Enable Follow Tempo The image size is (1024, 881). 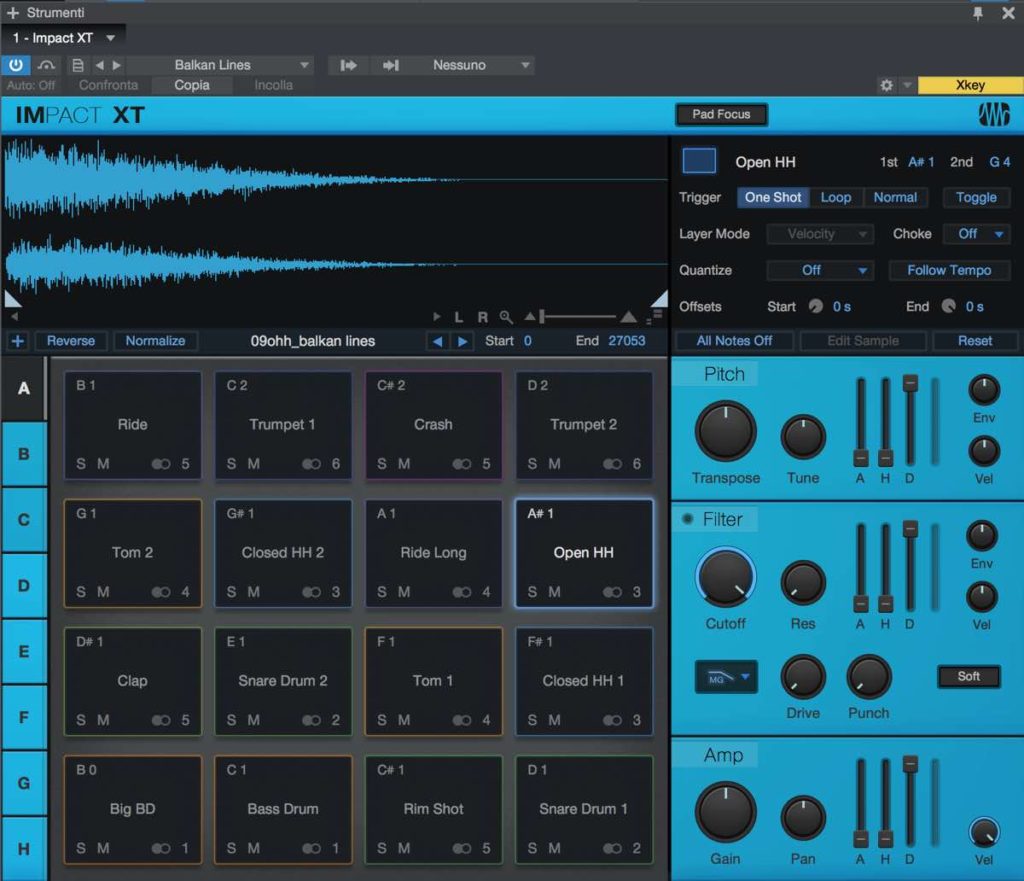click(949, 270)
